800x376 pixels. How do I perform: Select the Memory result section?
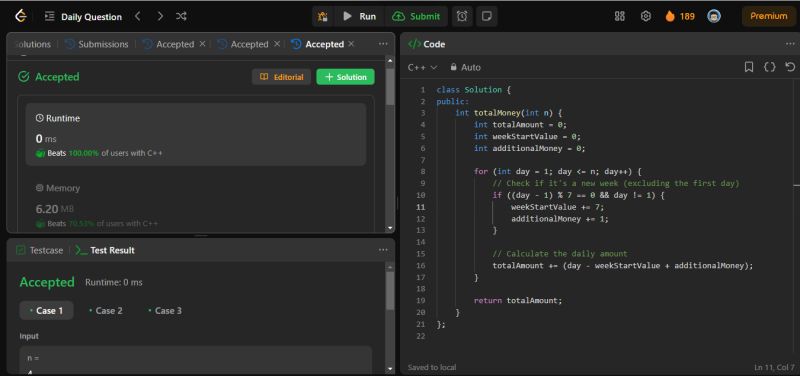[196, 206]
